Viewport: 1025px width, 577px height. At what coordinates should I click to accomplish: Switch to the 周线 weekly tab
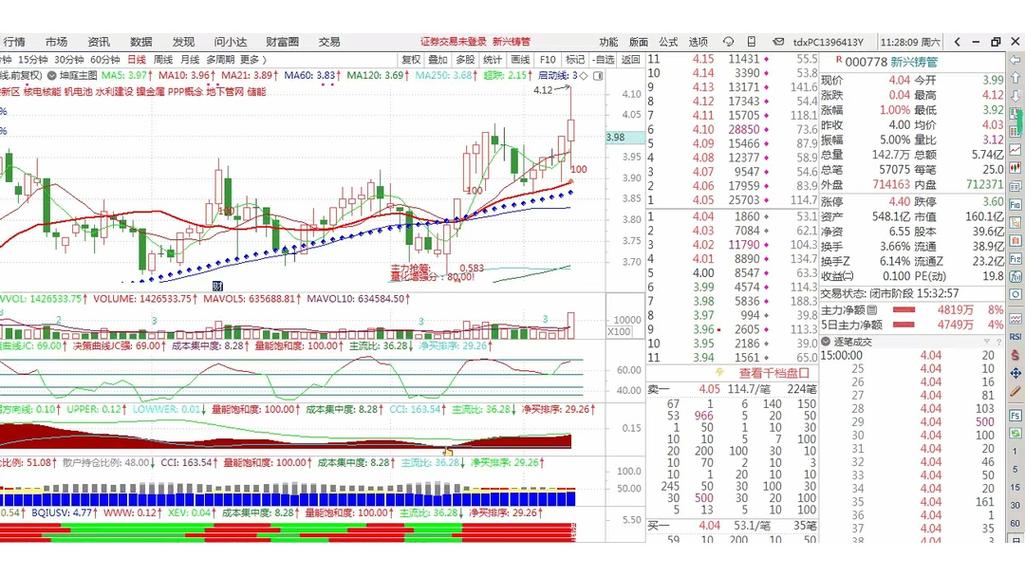coord(164,58)
